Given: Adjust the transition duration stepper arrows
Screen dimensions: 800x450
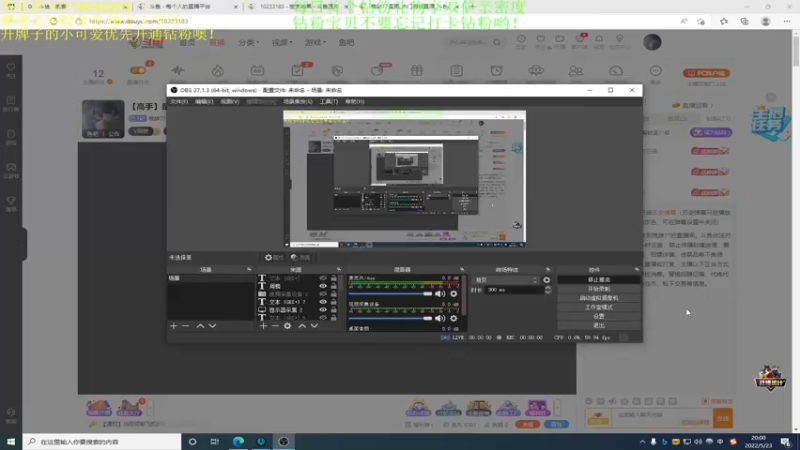Looking at the screenshot, I should click(x=547, y=290).
